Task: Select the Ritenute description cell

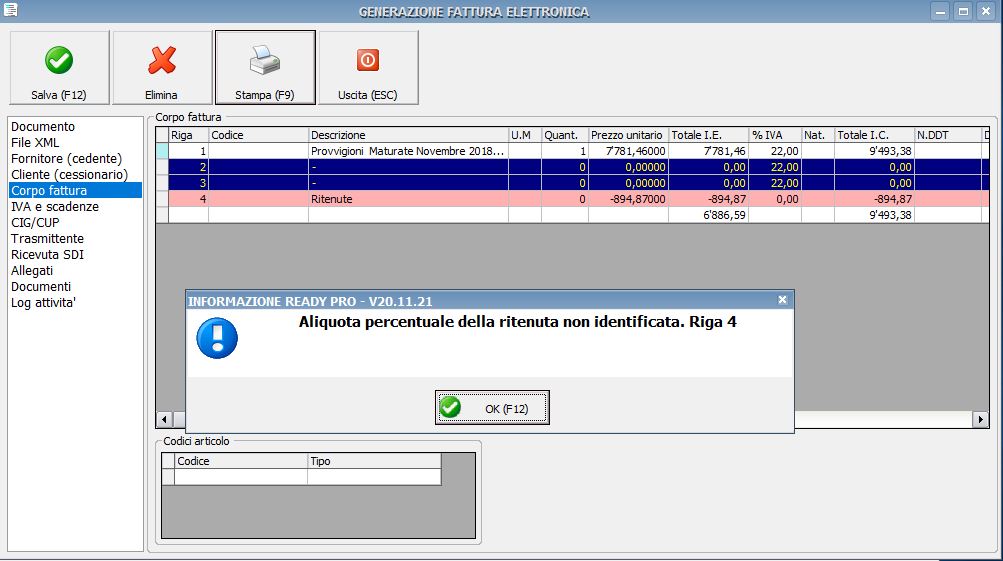Action: (408, 199)
